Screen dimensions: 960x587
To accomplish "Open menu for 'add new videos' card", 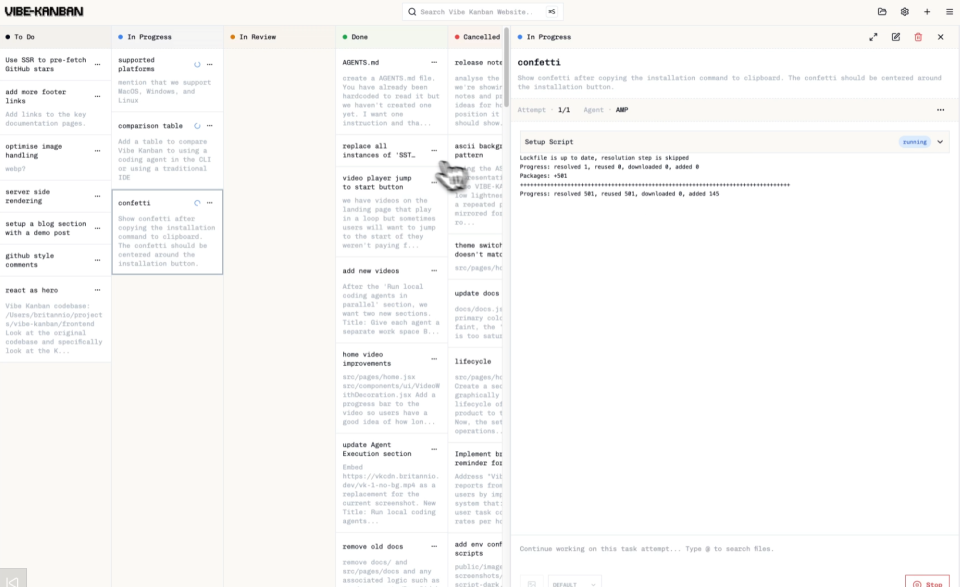I will (434, 271).
